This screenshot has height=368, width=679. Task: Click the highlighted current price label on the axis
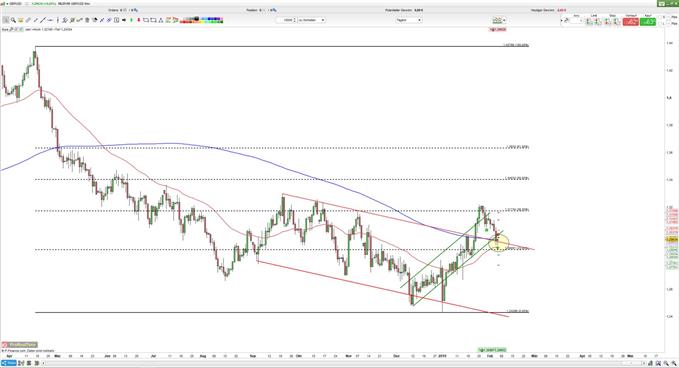[x=671, y=239]
